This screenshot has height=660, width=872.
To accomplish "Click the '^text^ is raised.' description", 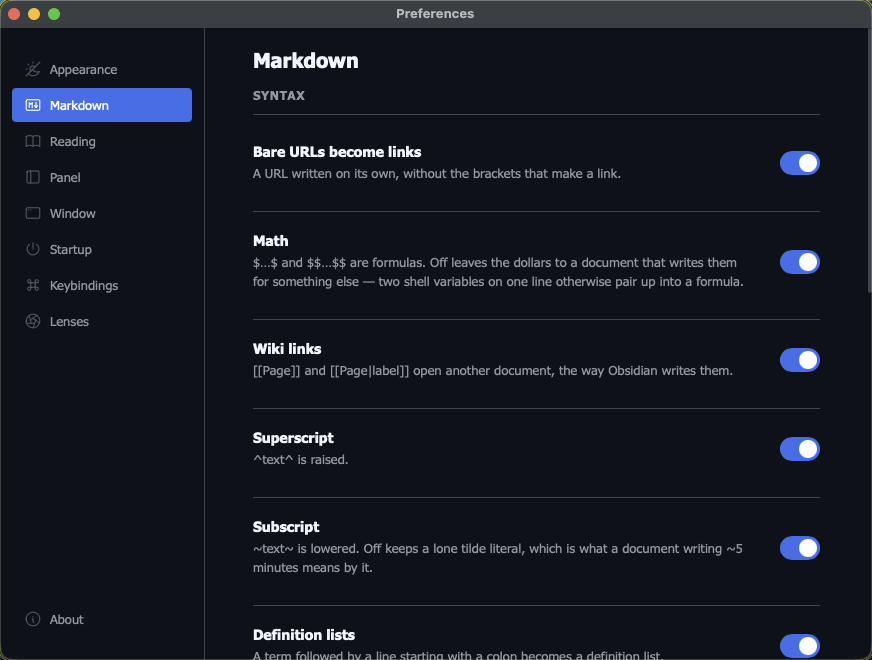I will (x=300, y=460).
